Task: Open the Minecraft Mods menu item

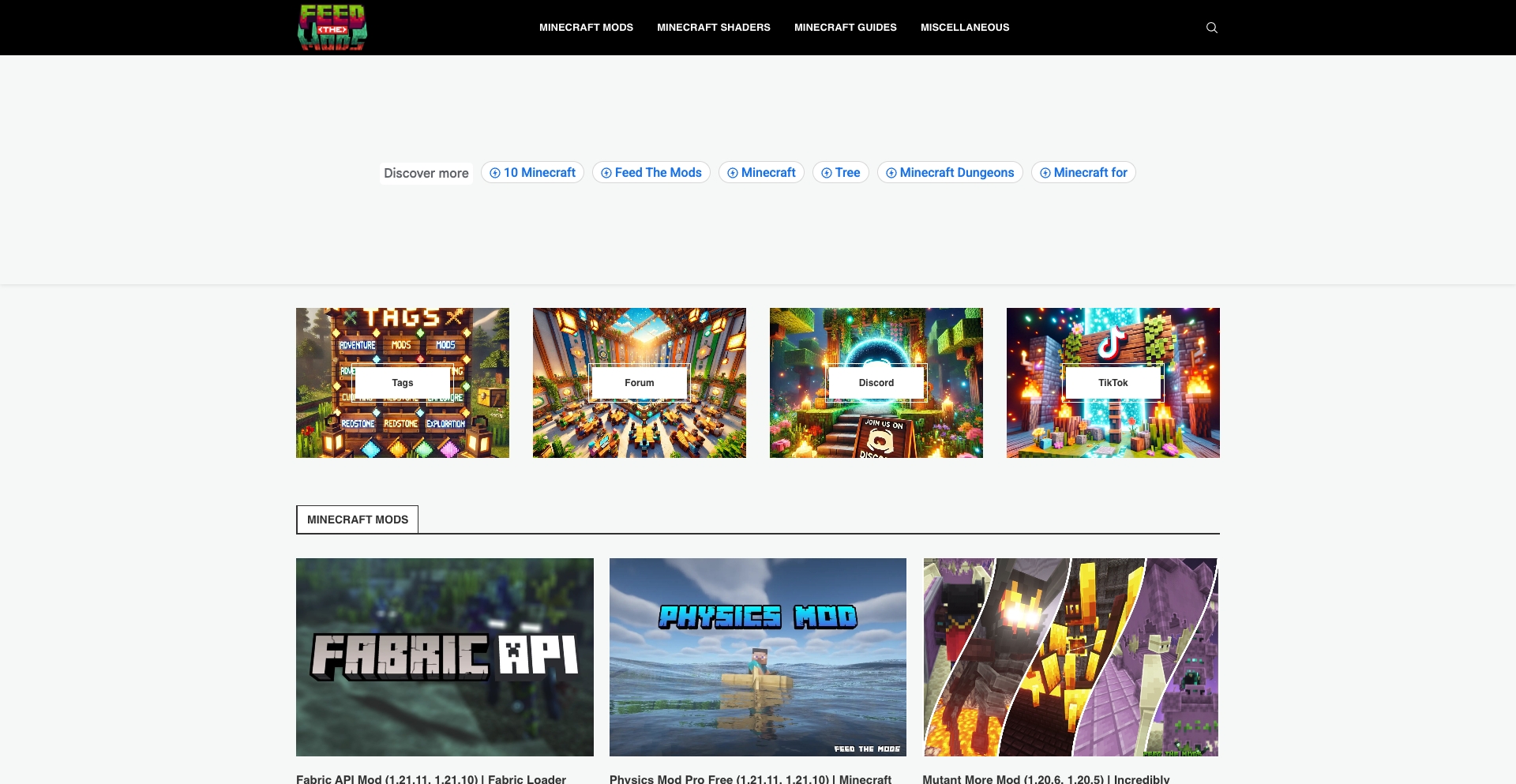Action: tap(586, 27)
